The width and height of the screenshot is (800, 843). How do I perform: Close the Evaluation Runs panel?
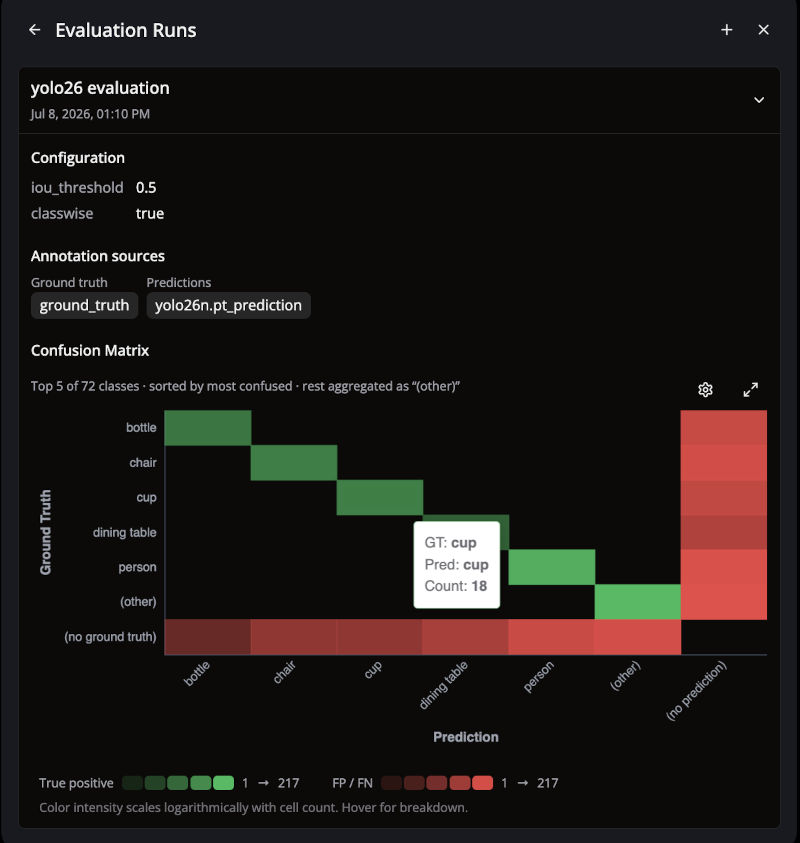[x=763, y=30]
